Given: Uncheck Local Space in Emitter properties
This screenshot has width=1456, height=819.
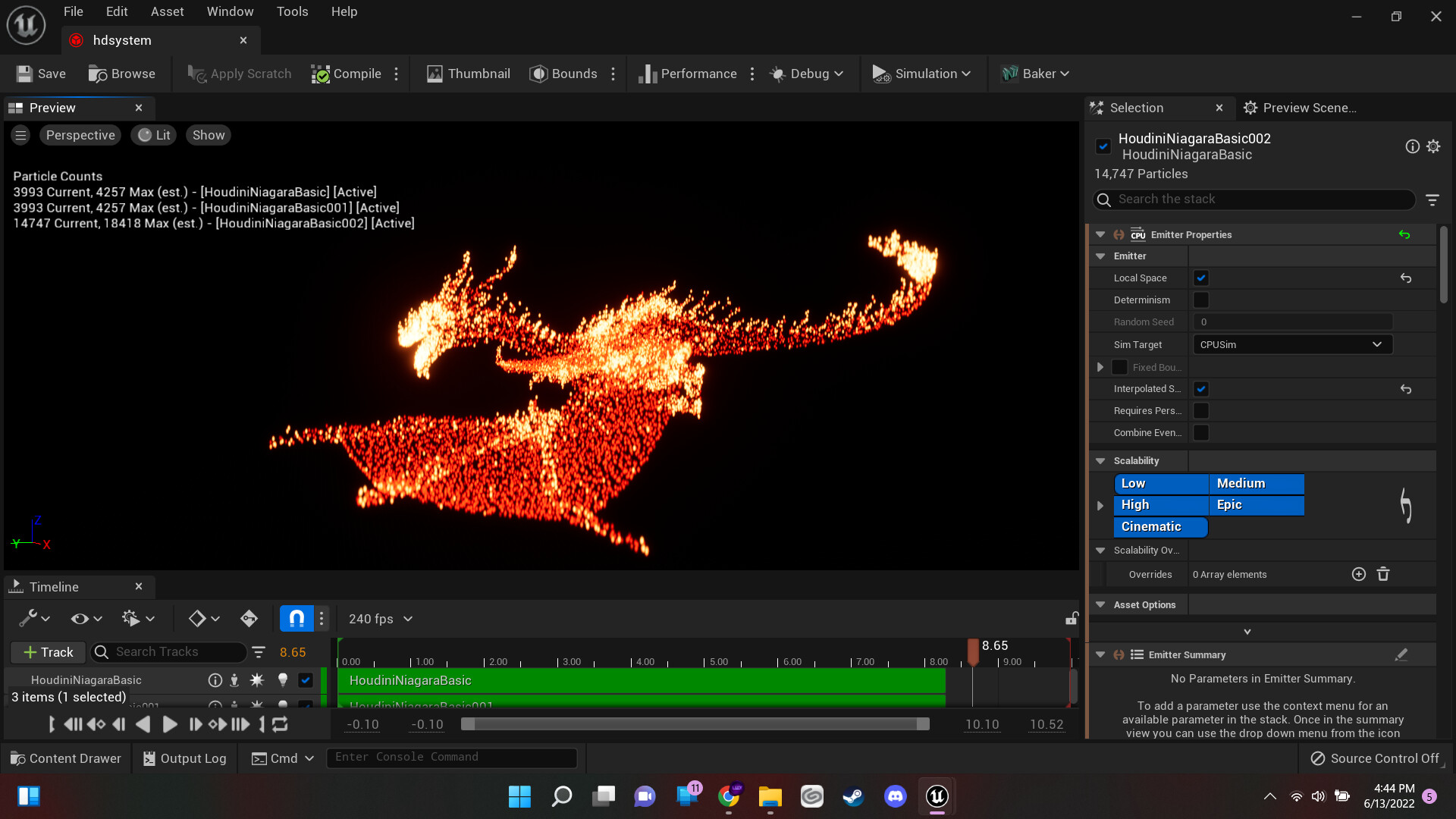Looking at the screenshot, I should 1201,278.
